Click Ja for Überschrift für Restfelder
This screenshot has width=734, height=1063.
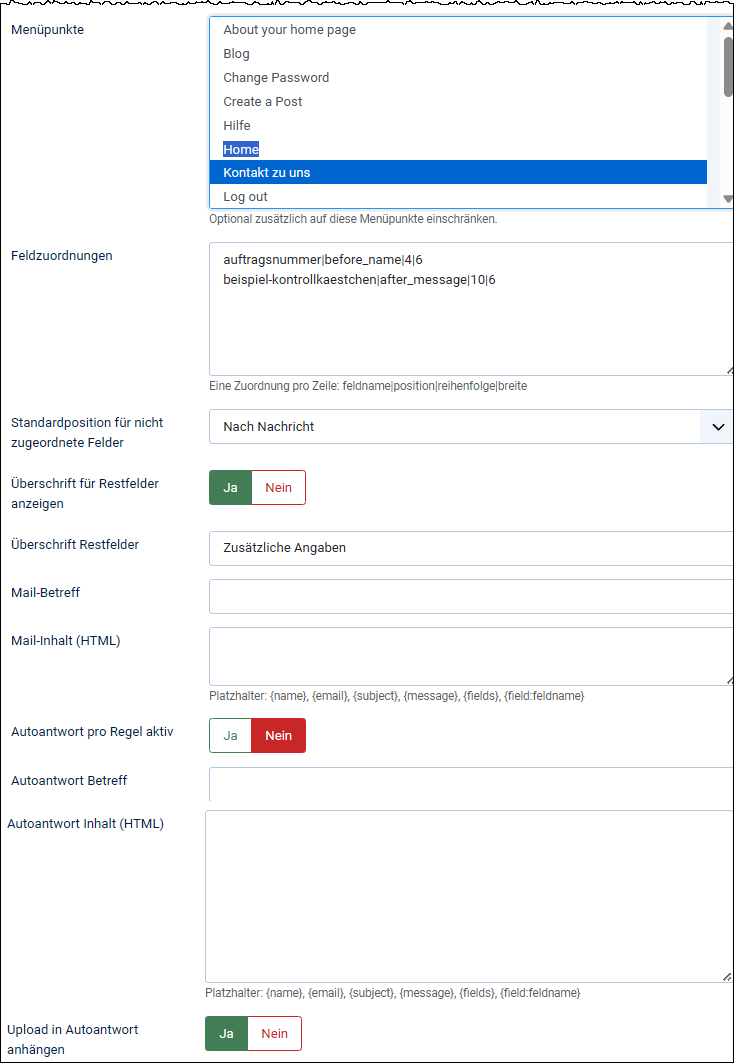tap(231, 488)
